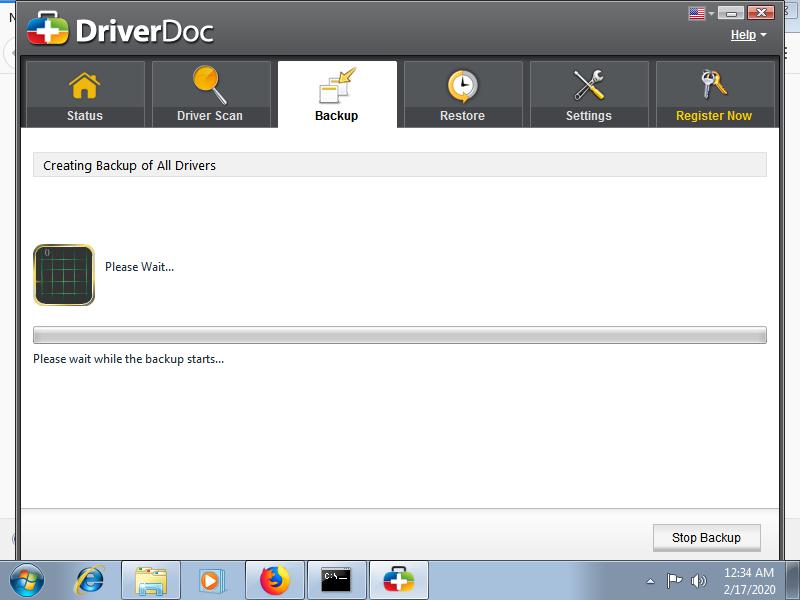This screenshot has width=800, height=600.
Task: Go to the Settings tab
Action: [x=589, y=94]
